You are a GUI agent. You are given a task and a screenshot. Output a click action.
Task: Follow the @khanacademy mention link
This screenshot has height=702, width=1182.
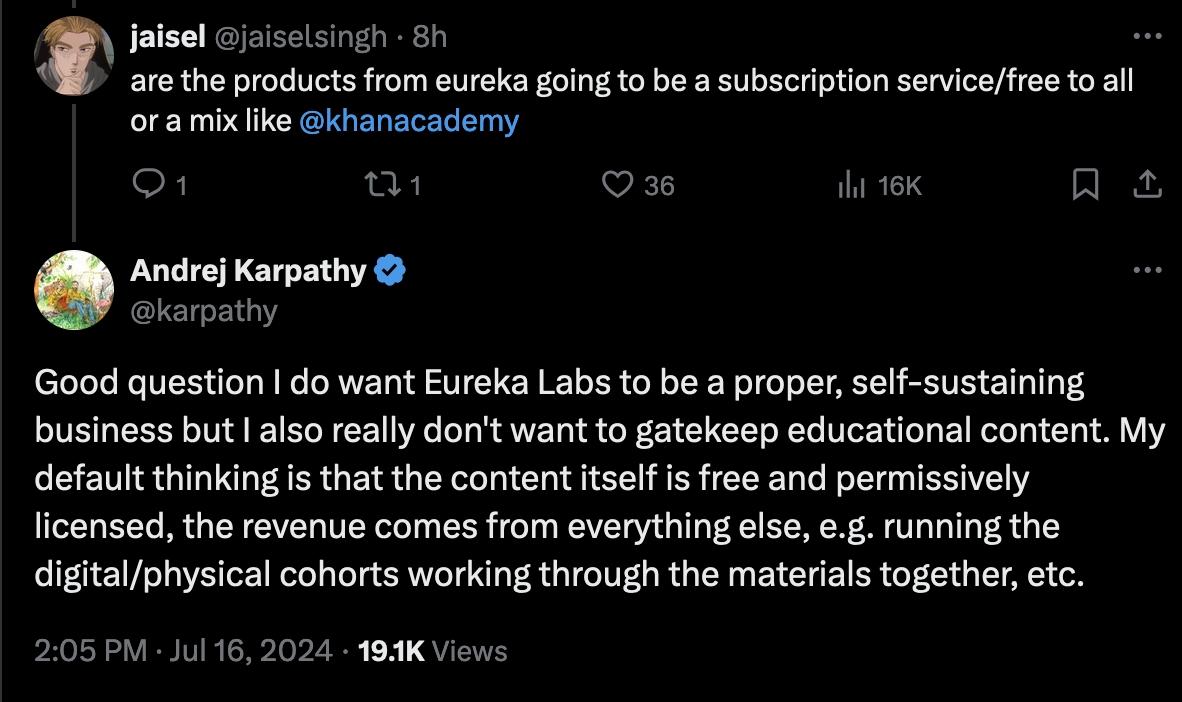click(408, 121)
